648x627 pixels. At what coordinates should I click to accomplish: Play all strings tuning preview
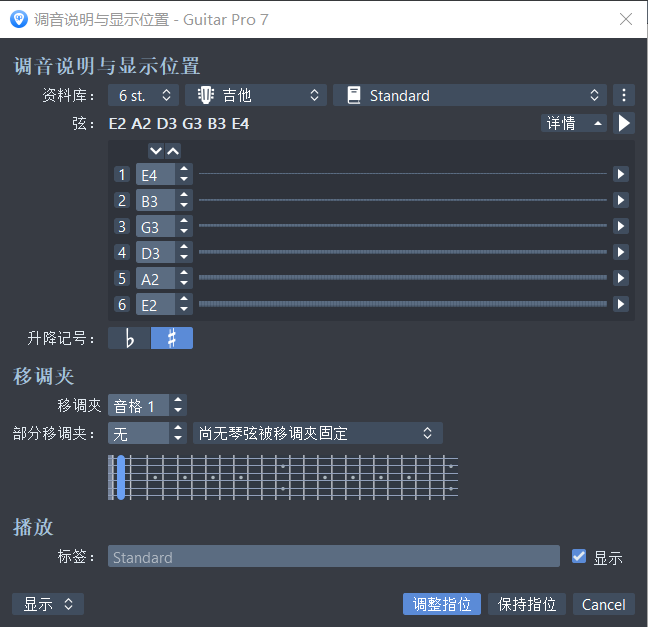coord(624,123)
